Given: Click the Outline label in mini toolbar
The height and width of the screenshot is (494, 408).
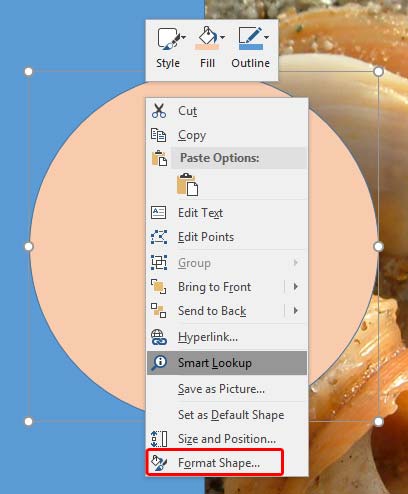Looking at the screenshot, I should click(251, 63).
